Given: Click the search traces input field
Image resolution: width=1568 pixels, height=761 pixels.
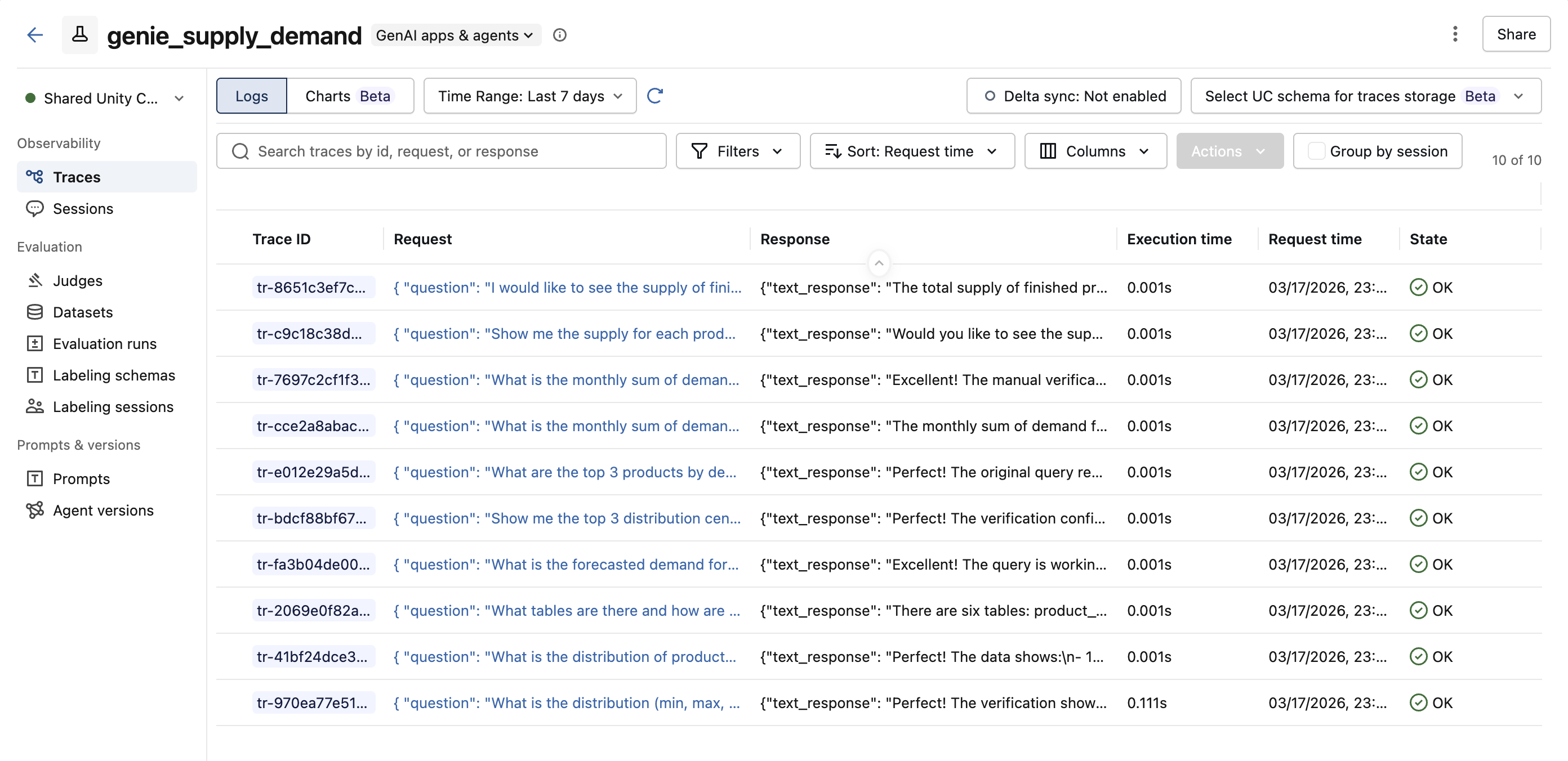Looking at the screenshot, I should [x=442, y=151].
